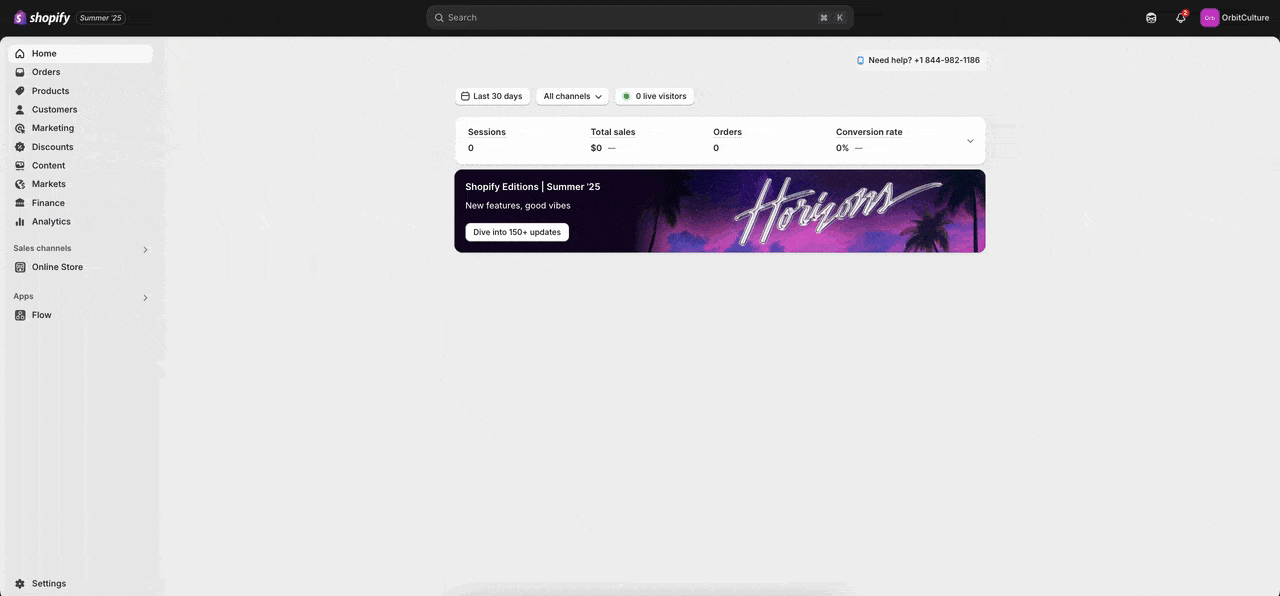Image resolution: width=1280 pixels, height=596 pixels.
Task: Open the Discounts section
Action: (80, 147)
